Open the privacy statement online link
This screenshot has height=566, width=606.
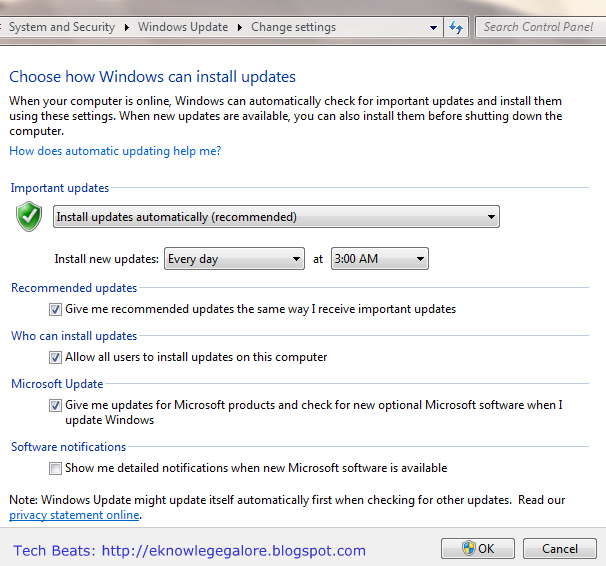point(74,515)
